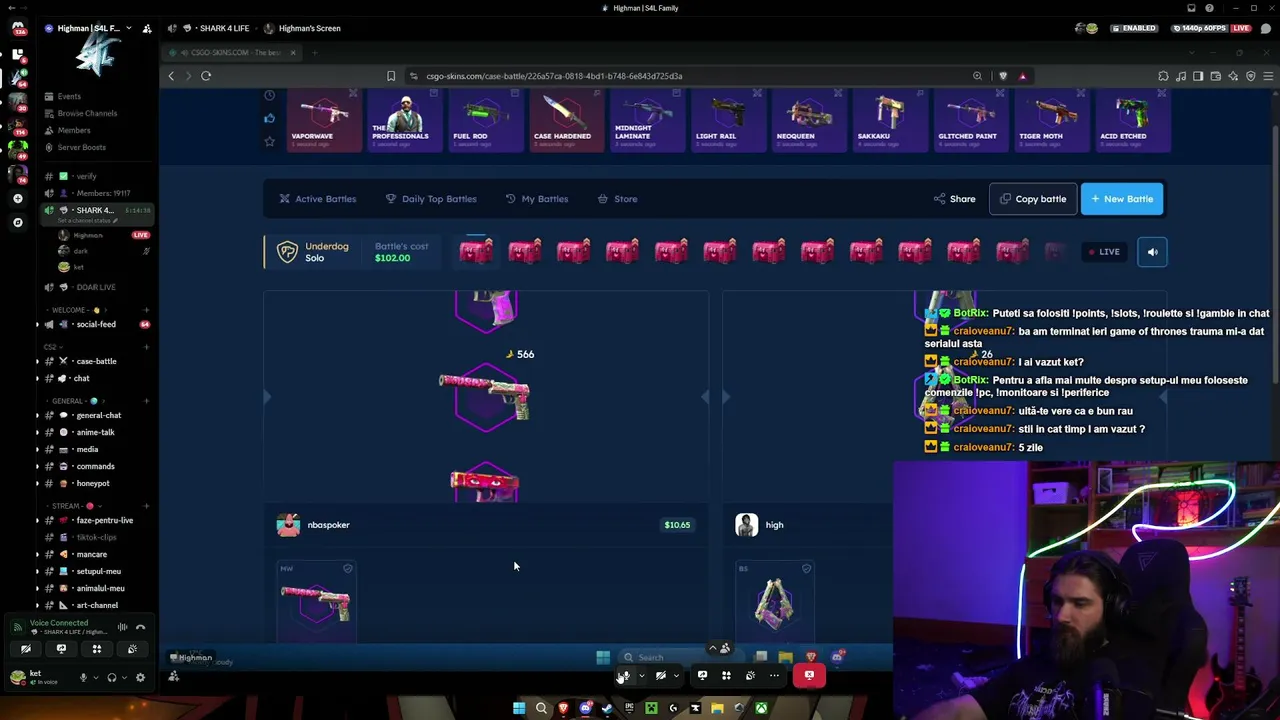The height and width of the screenshot is (720, 1280).
Task: Switch to Daily Top Battles tab
Action: coord(431,199)
